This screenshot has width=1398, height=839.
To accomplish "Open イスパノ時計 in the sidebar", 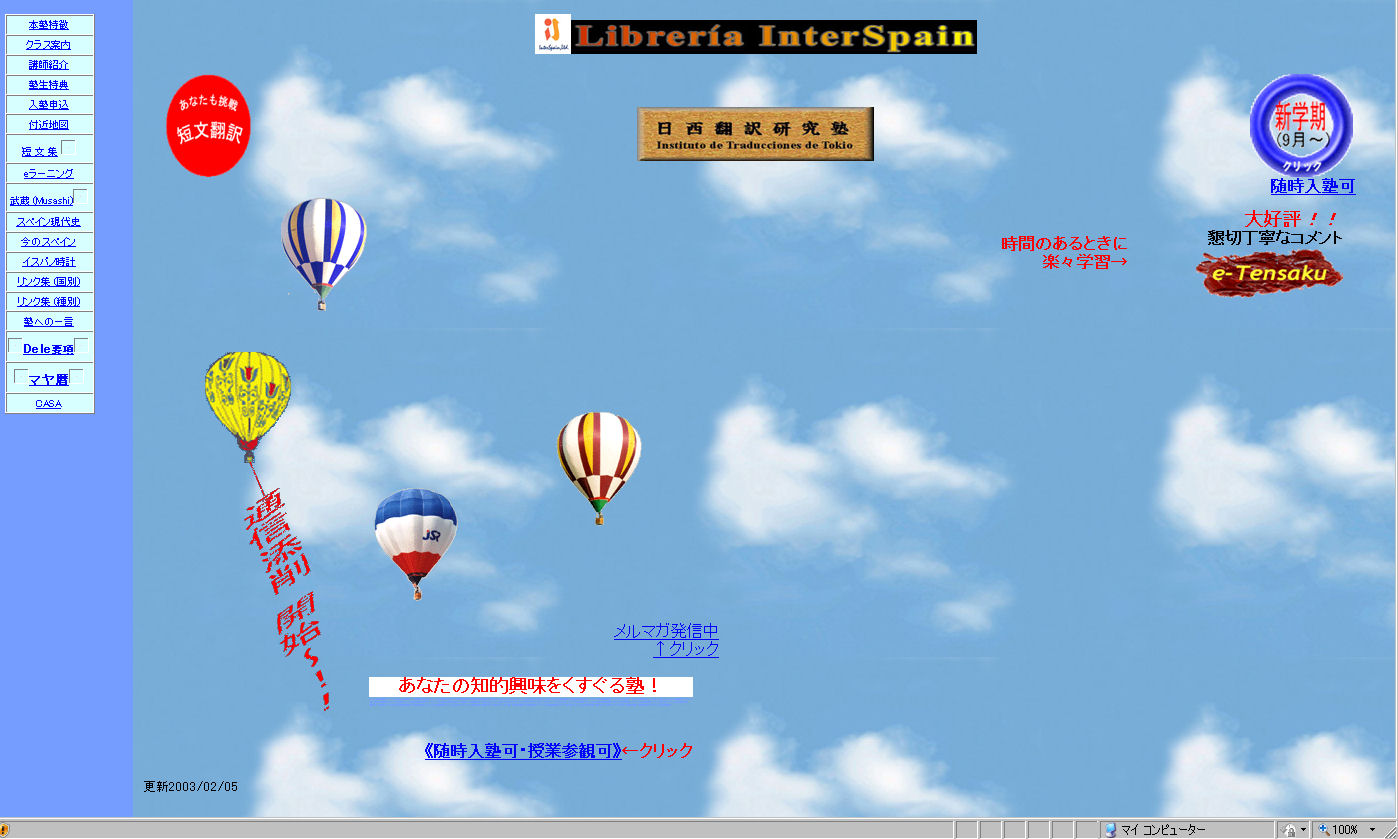I will pos(49,262).
